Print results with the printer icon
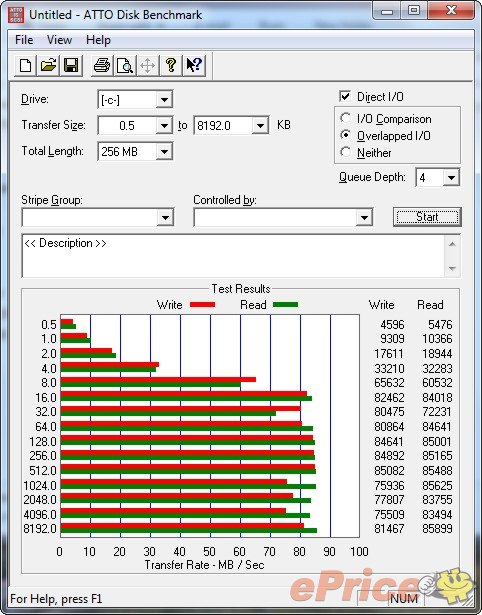 [x=102, y=65]
